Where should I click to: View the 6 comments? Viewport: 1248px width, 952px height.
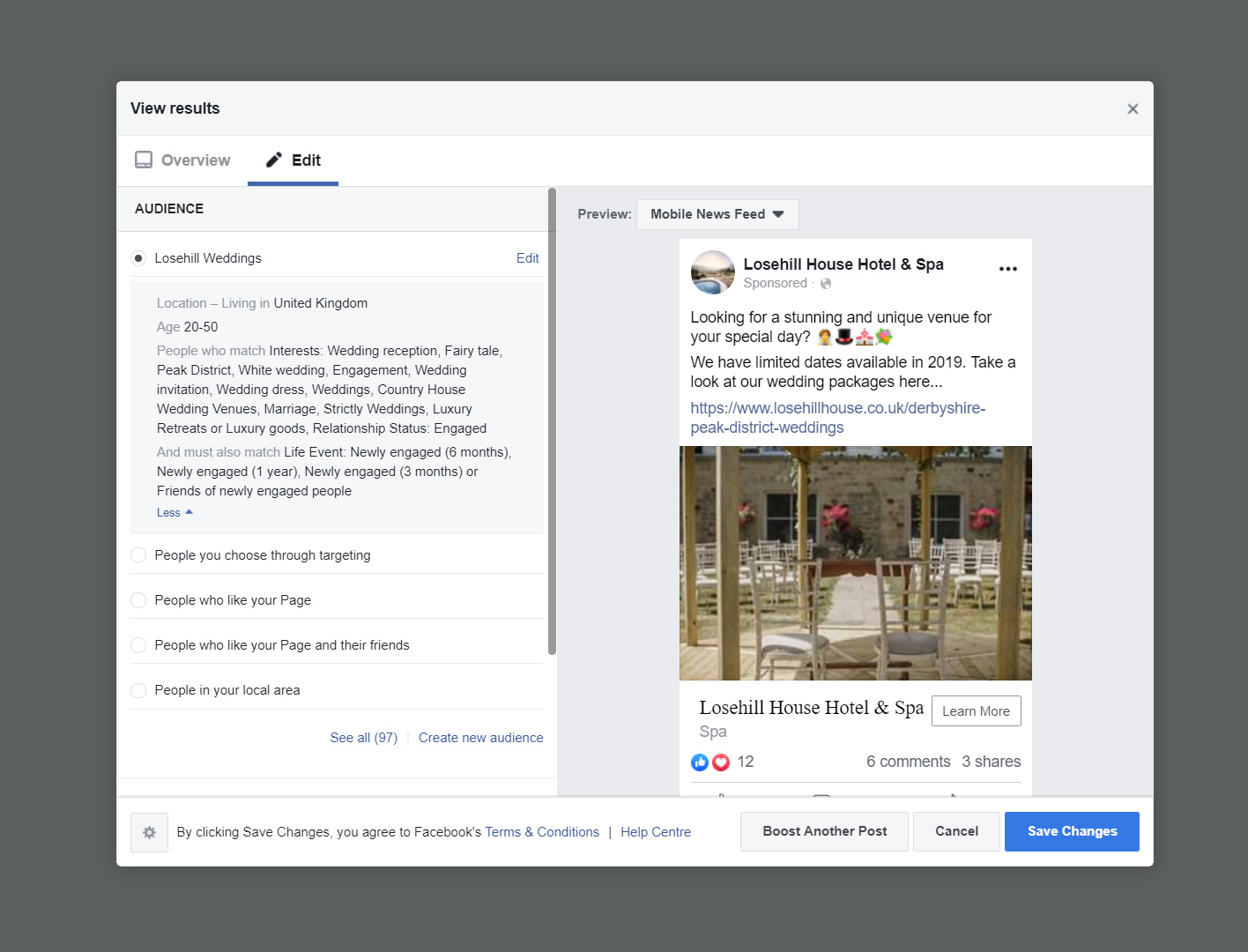tap(908, 762)
